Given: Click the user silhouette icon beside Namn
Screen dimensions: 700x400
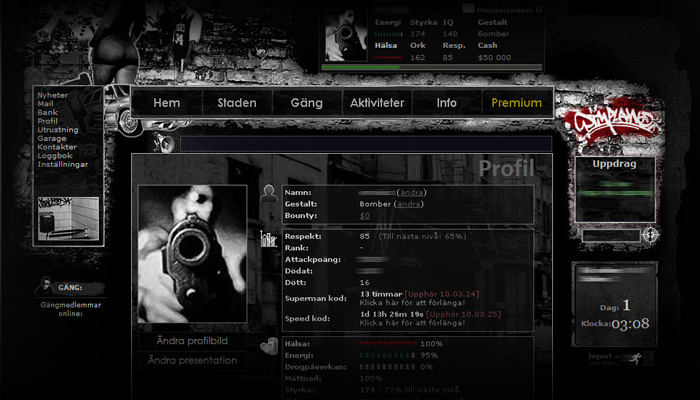Looking at the screenshot, I should 268,196.
